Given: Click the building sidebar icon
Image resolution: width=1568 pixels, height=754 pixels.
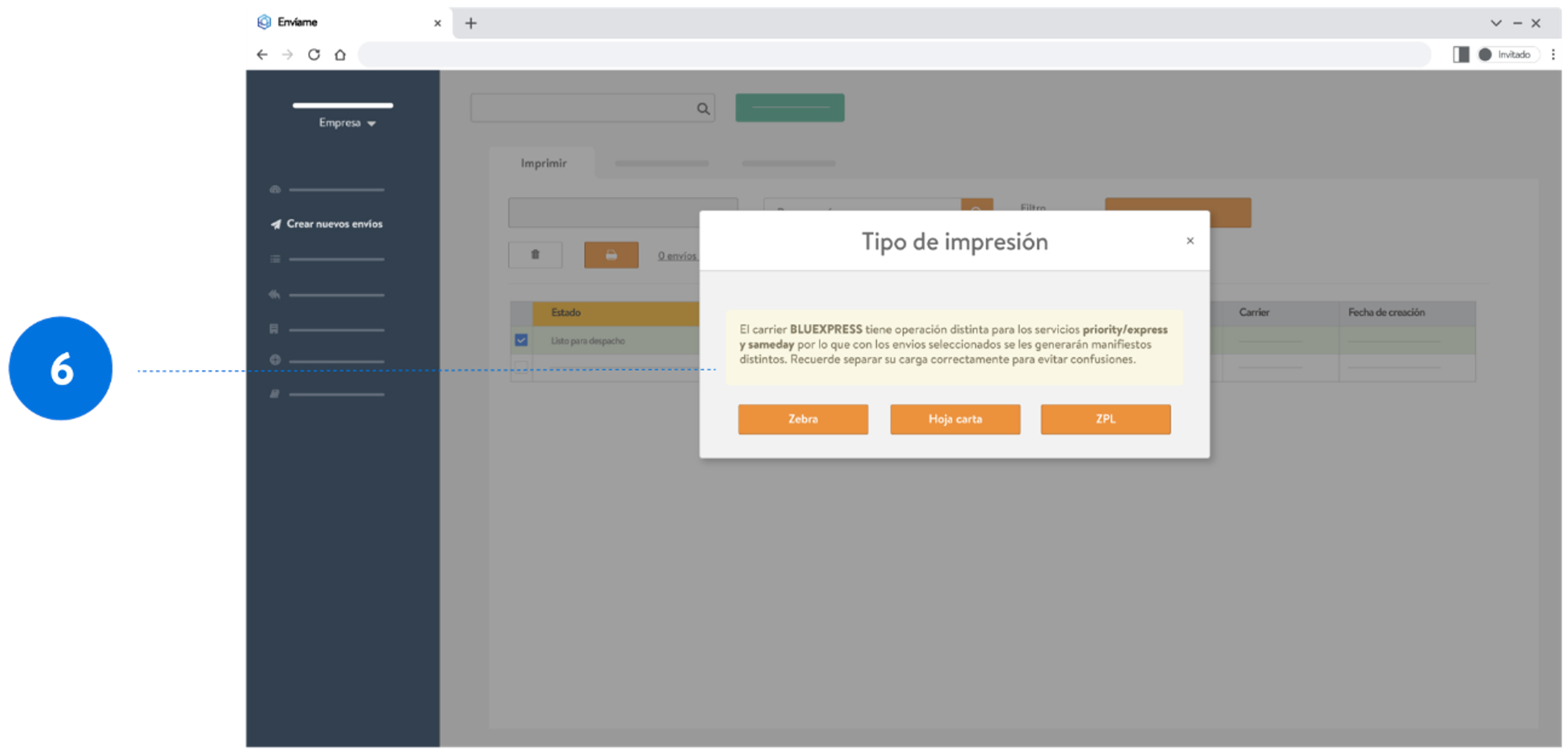Looking at the screenshot, I should pyautogui.click(x=274, y=329).
